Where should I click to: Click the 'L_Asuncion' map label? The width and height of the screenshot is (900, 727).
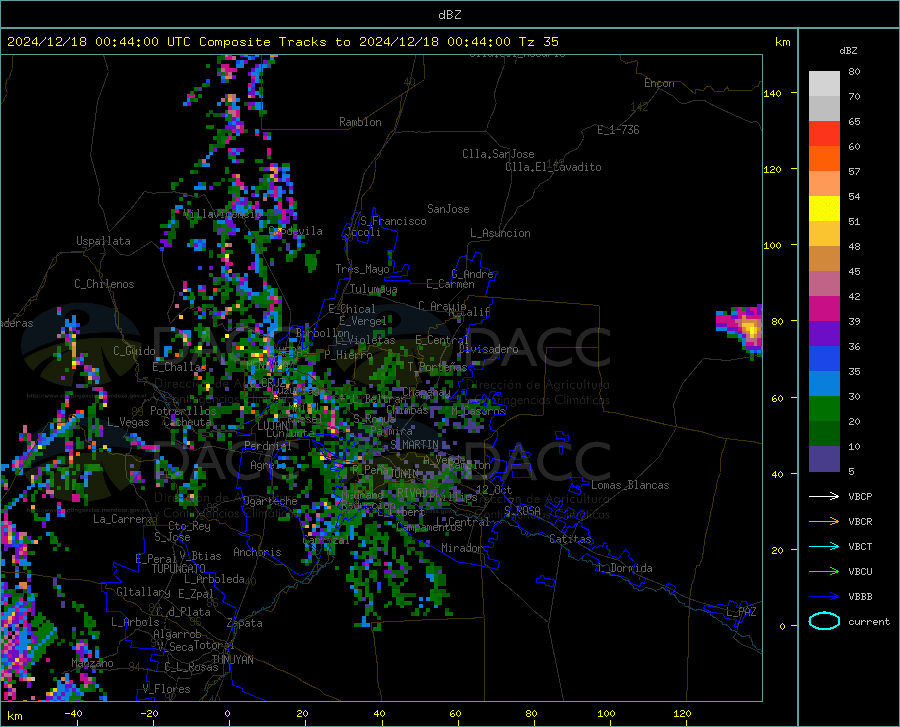point(500,233)
